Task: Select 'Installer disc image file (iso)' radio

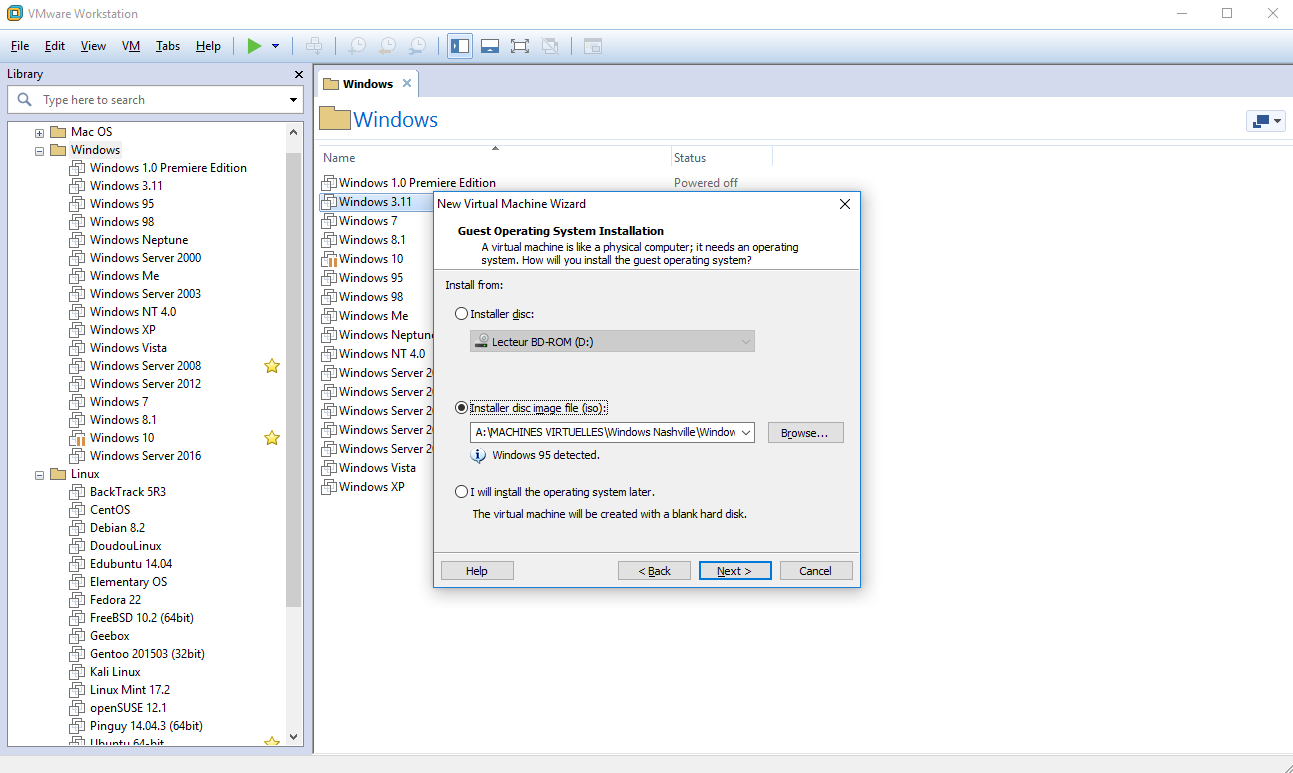Action: (461, 408)
